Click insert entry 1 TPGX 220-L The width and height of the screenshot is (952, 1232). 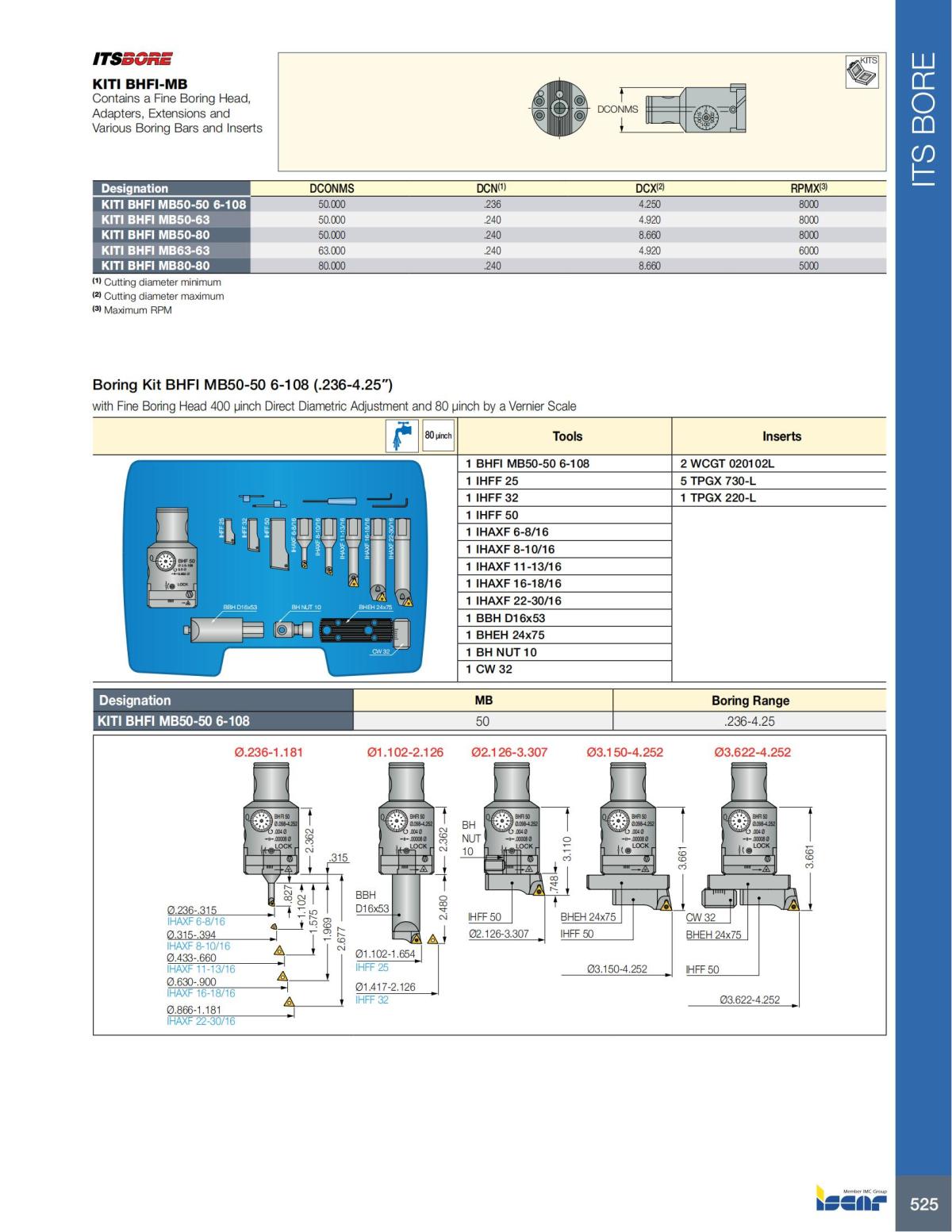(x=718, y=497)
